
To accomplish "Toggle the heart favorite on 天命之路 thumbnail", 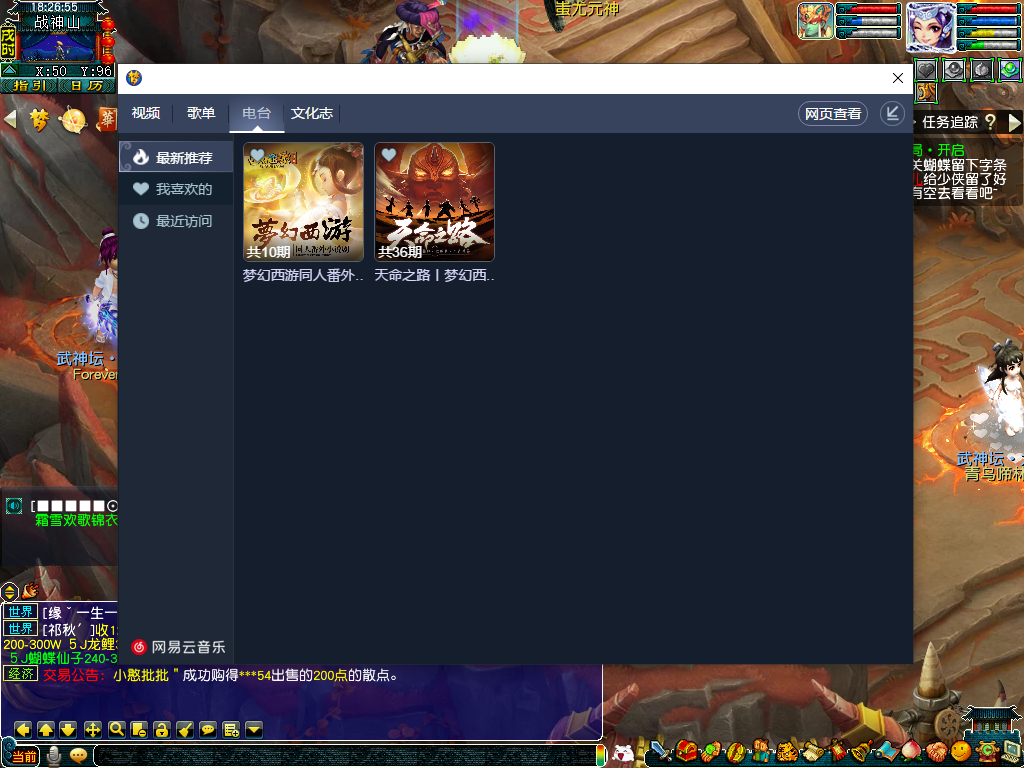I will click(389, 156).
